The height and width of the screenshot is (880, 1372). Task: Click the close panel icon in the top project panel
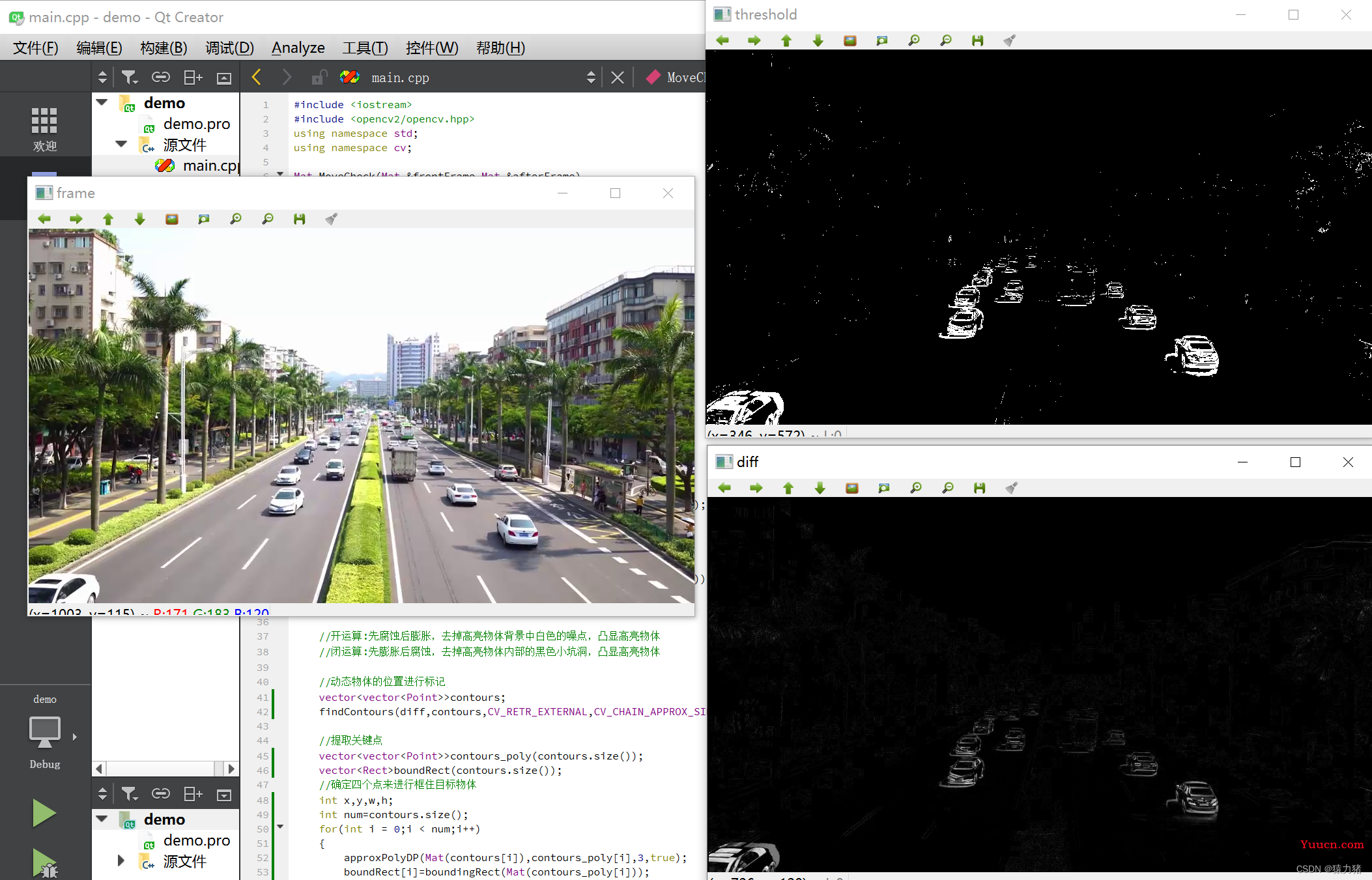coord(223,78)
